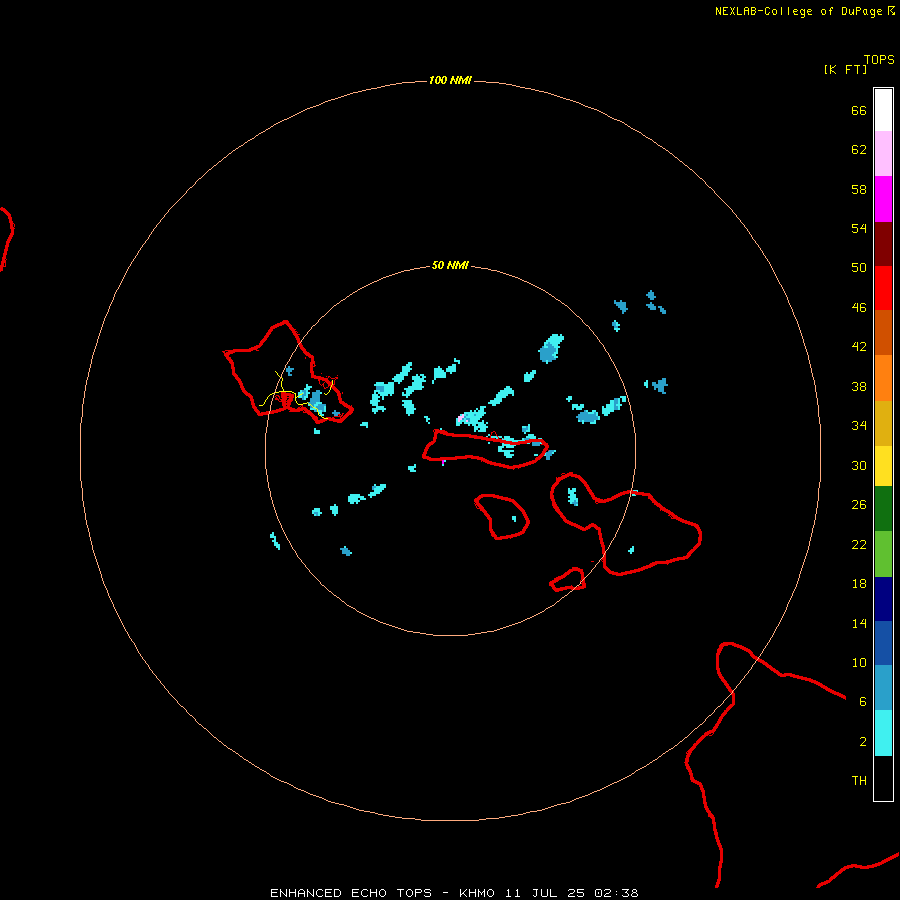Pick the steel blue 6 legend swatch
900x900 pixels.
(883, 687)
